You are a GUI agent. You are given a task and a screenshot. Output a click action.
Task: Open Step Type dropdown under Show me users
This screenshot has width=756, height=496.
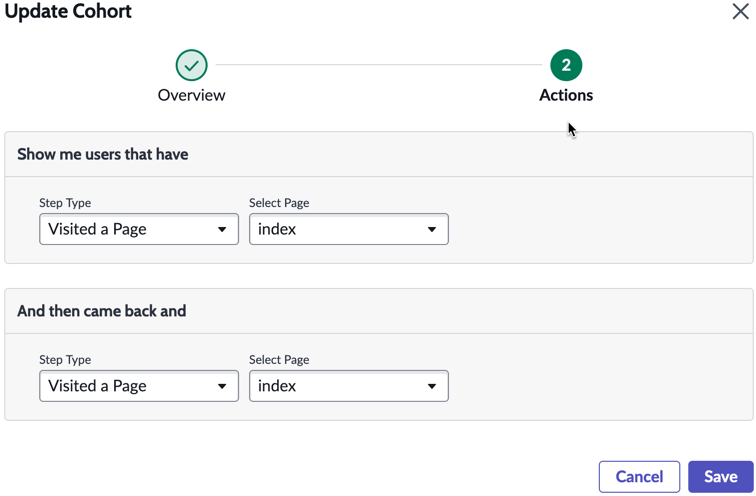pyautogui.click(x=139, y=229)
